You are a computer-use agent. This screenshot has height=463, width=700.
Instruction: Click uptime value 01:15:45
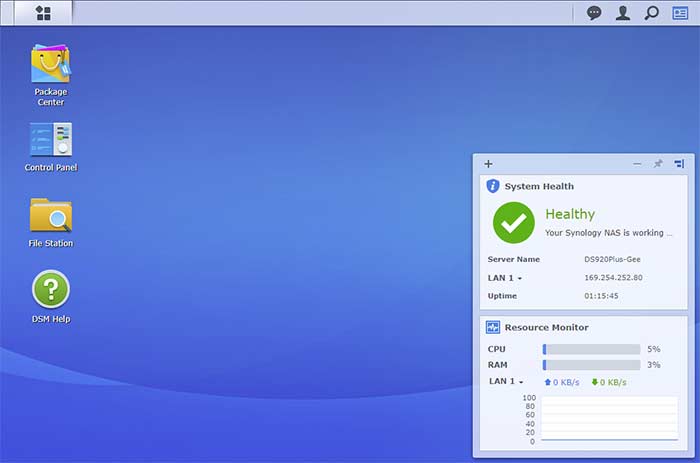(x=601, y=296)
